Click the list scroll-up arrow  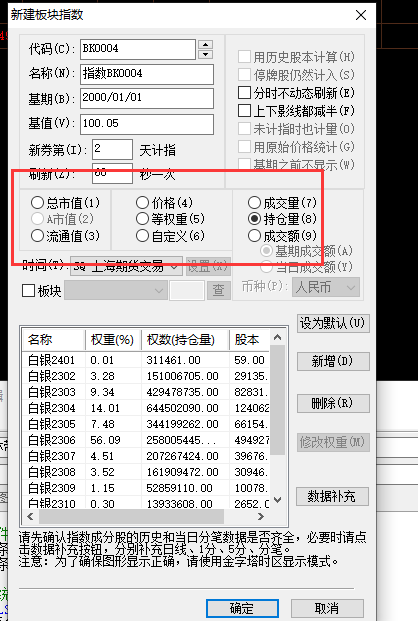tap(278, 337)
